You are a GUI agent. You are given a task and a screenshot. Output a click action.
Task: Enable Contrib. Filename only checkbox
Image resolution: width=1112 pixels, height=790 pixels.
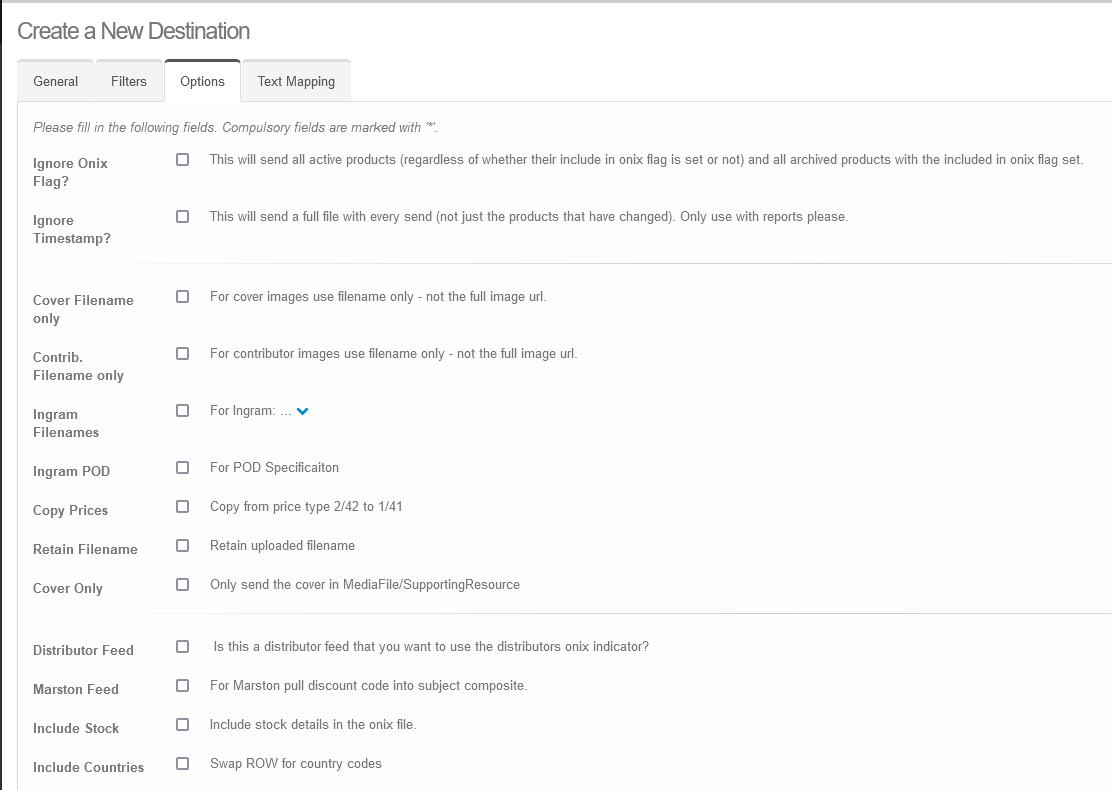click(x=182, y=353)
